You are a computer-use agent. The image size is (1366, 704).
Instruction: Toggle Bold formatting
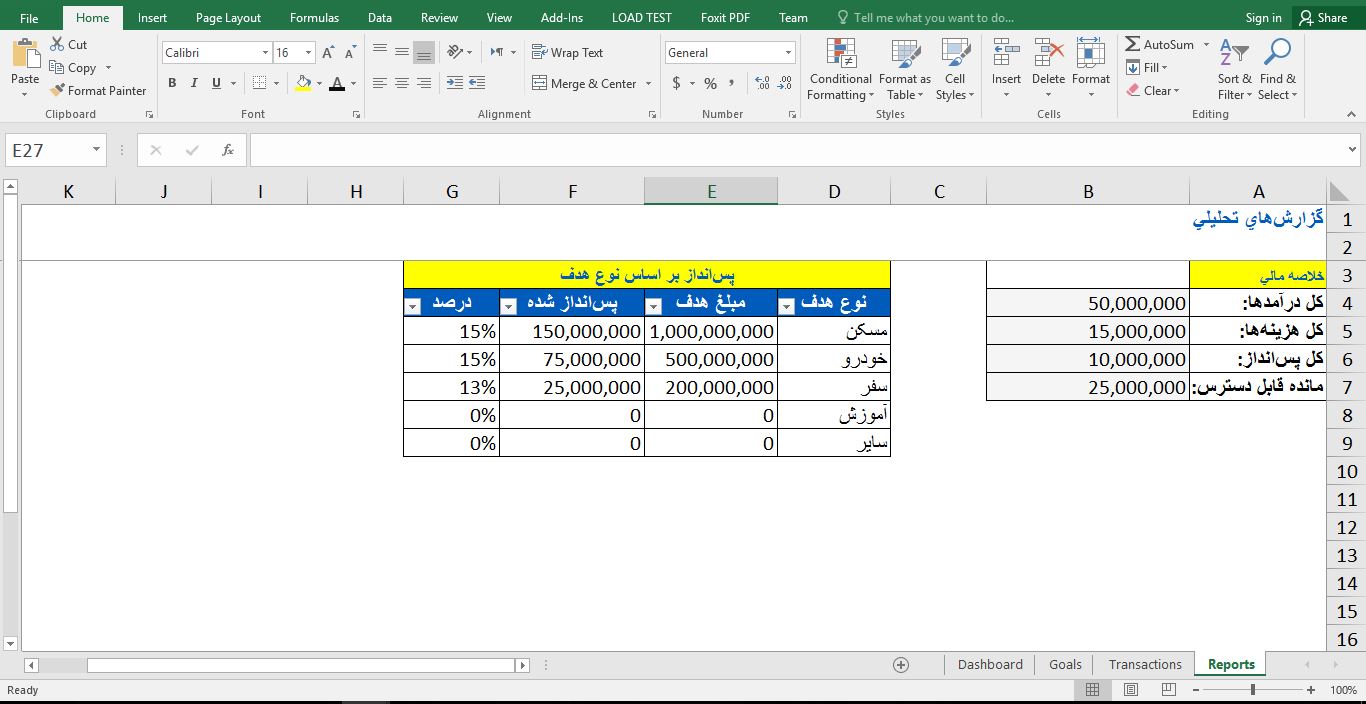[x=172, y=84]
